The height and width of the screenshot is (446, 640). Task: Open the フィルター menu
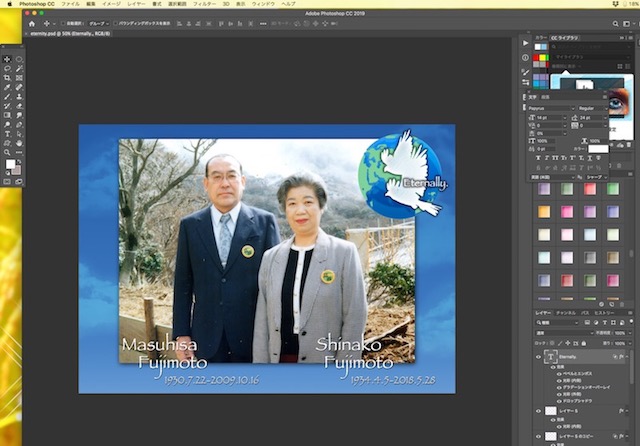204,4
